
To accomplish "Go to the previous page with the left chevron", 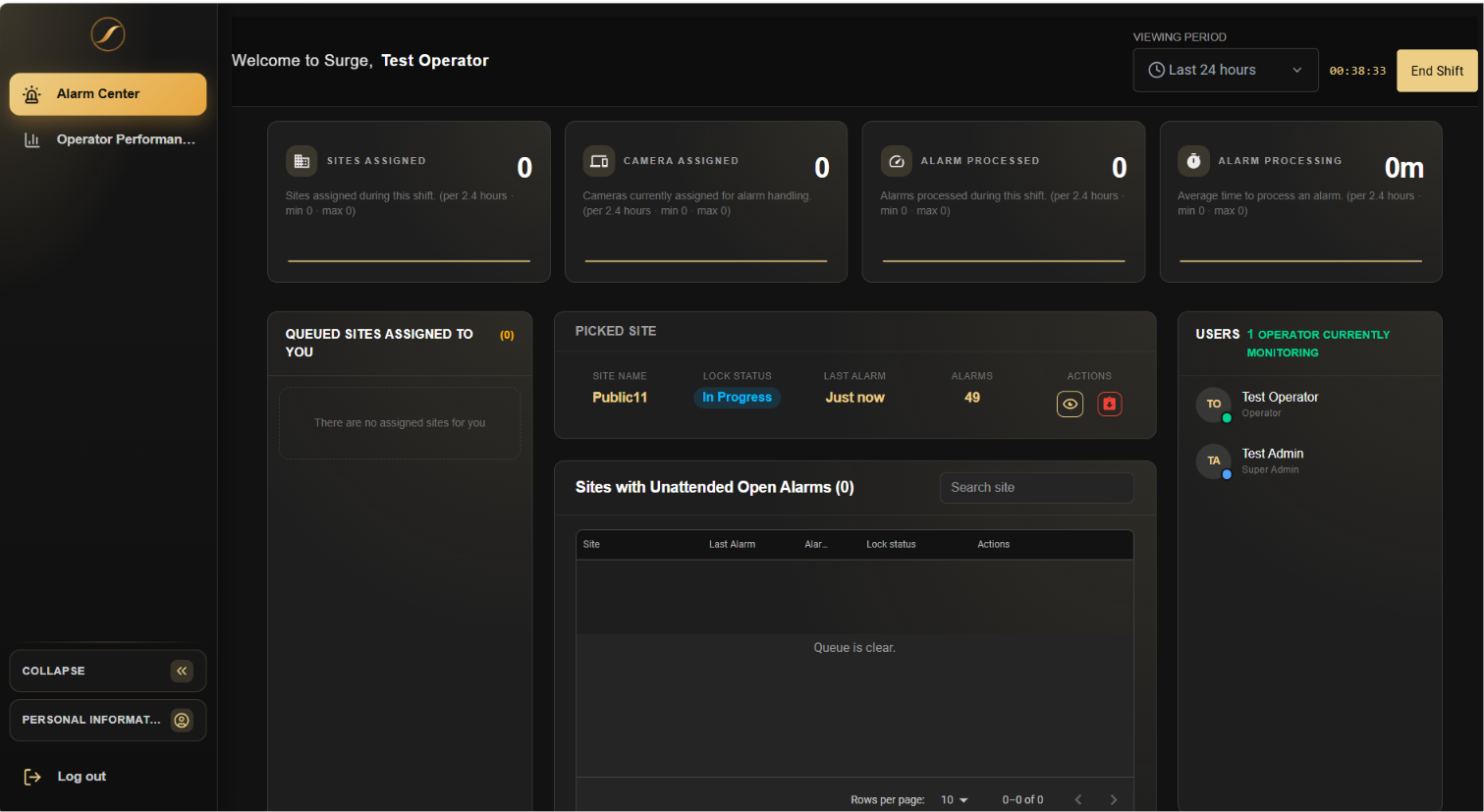I will coord(1078,800).
